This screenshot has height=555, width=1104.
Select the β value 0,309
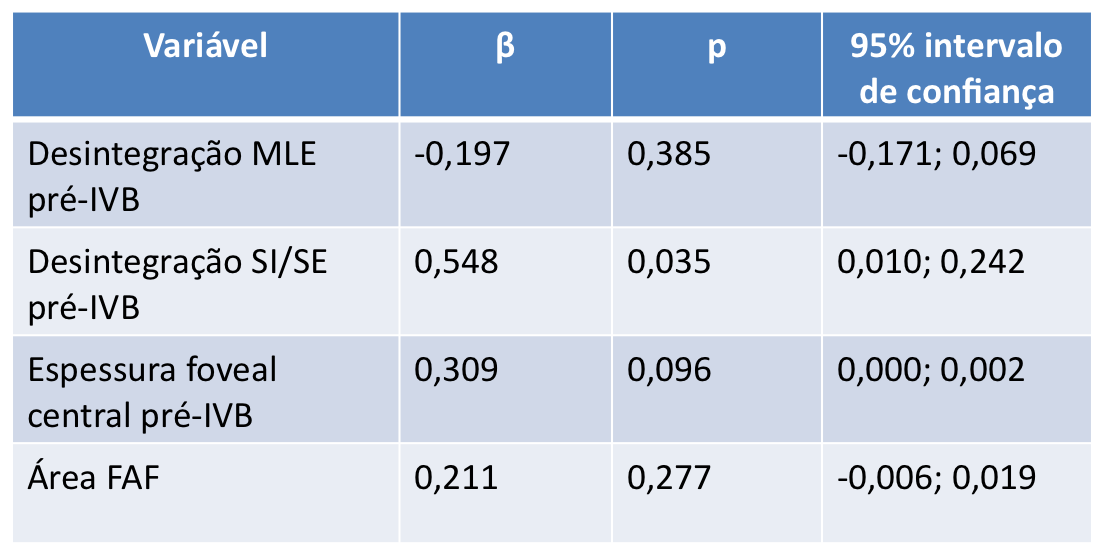pos(456,370)
